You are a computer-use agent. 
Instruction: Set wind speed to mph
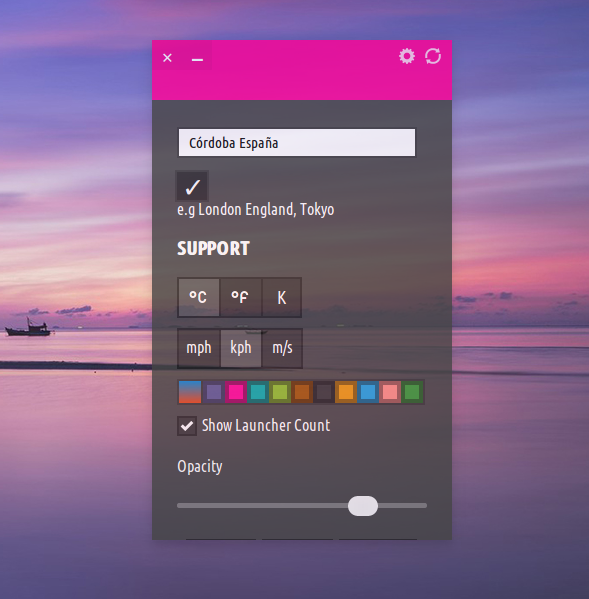coord(199,348)
